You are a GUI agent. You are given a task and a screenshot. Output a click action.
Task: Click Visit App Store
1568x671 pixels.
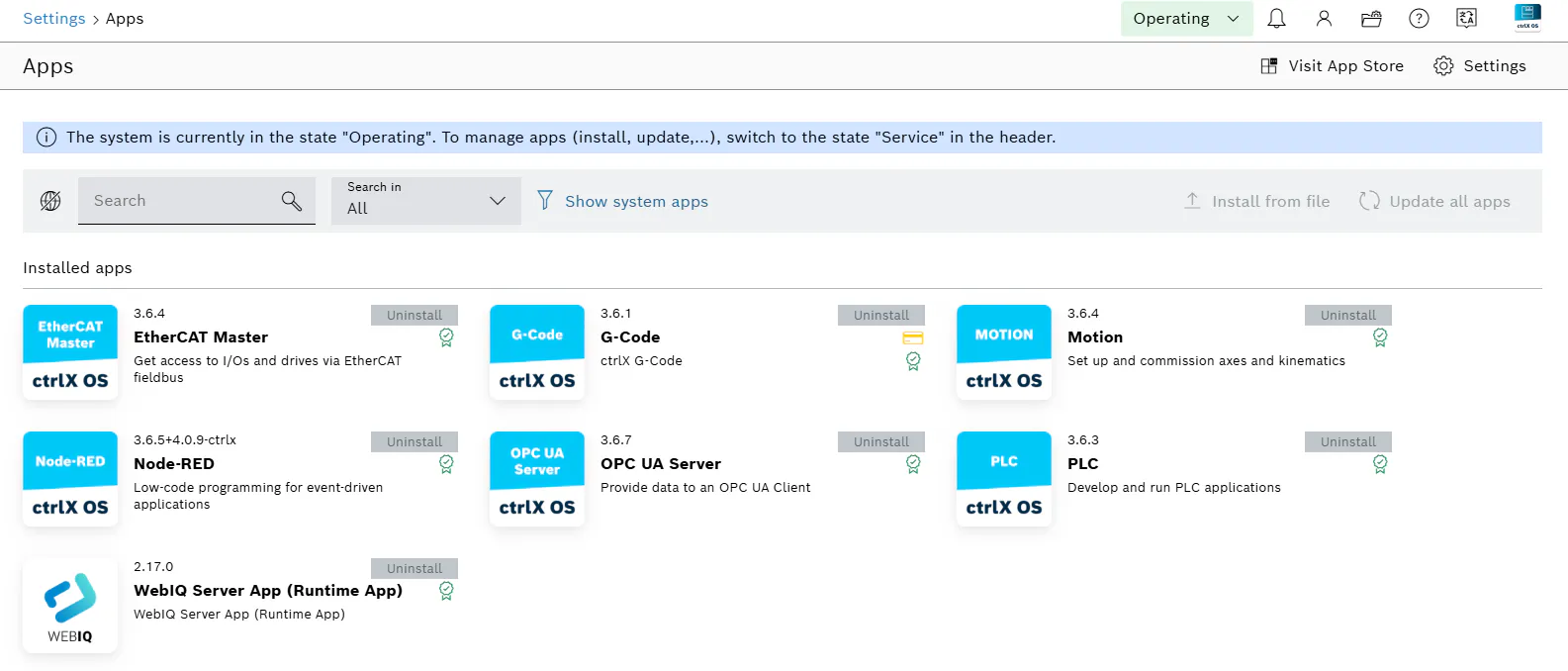1333,66
